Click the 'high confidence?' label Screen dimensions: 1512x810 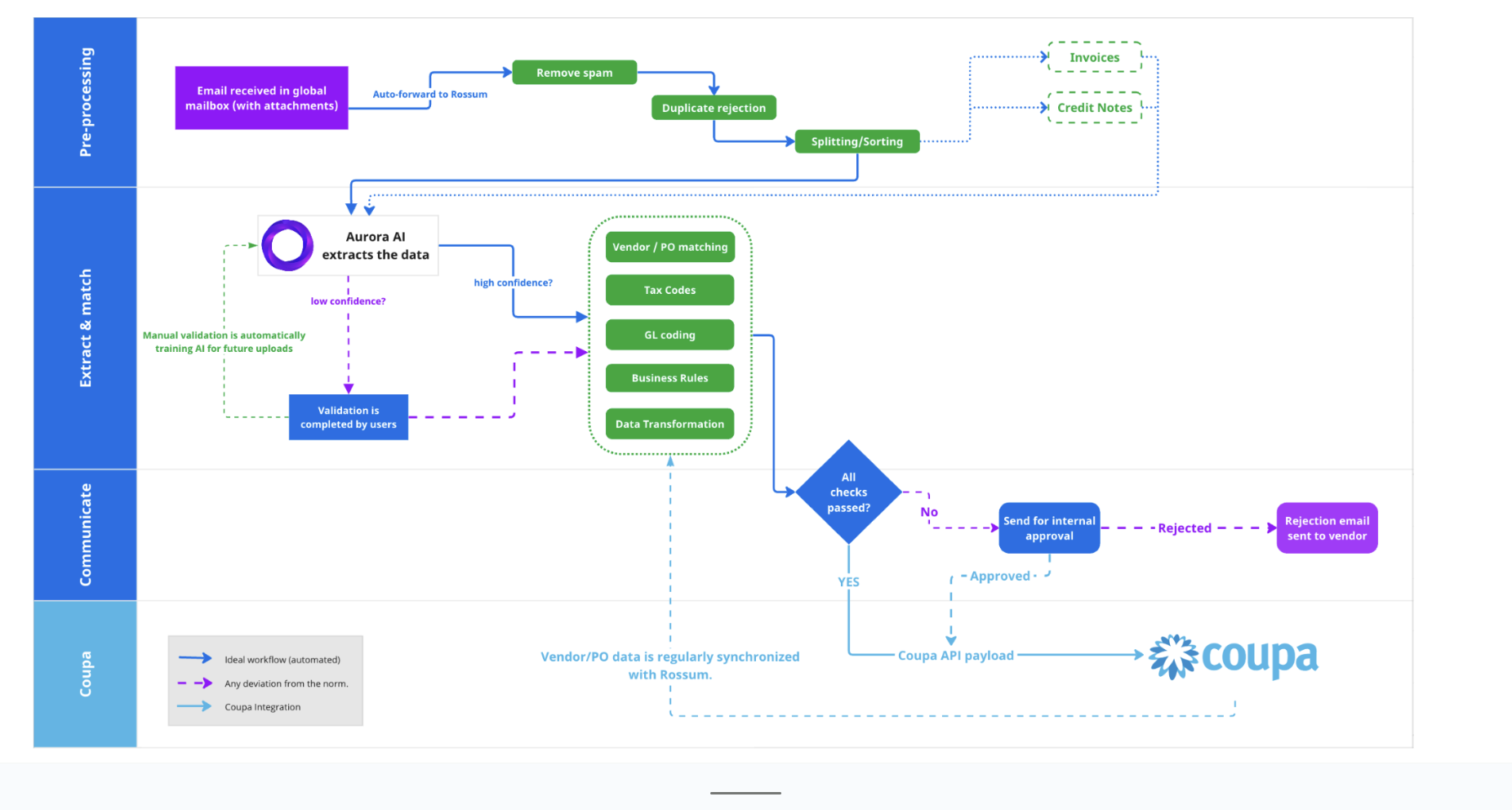pyautogui.click(x=513, y=283)
